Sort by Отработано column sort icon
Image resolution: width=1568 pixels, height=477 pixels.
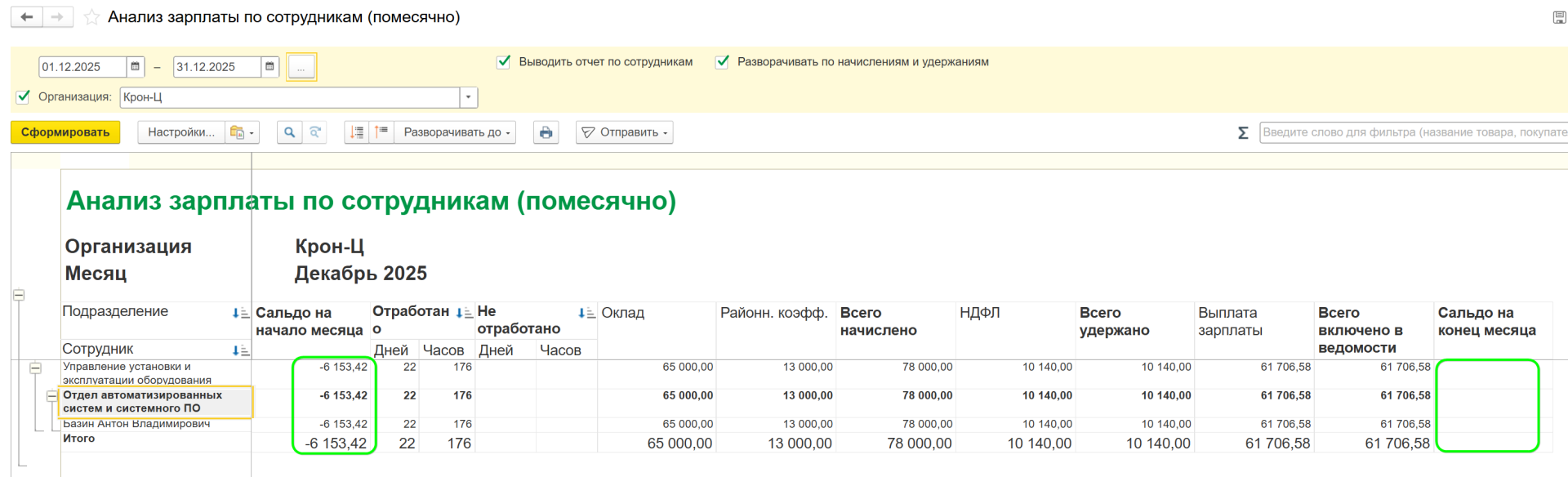tap(464, 313)
